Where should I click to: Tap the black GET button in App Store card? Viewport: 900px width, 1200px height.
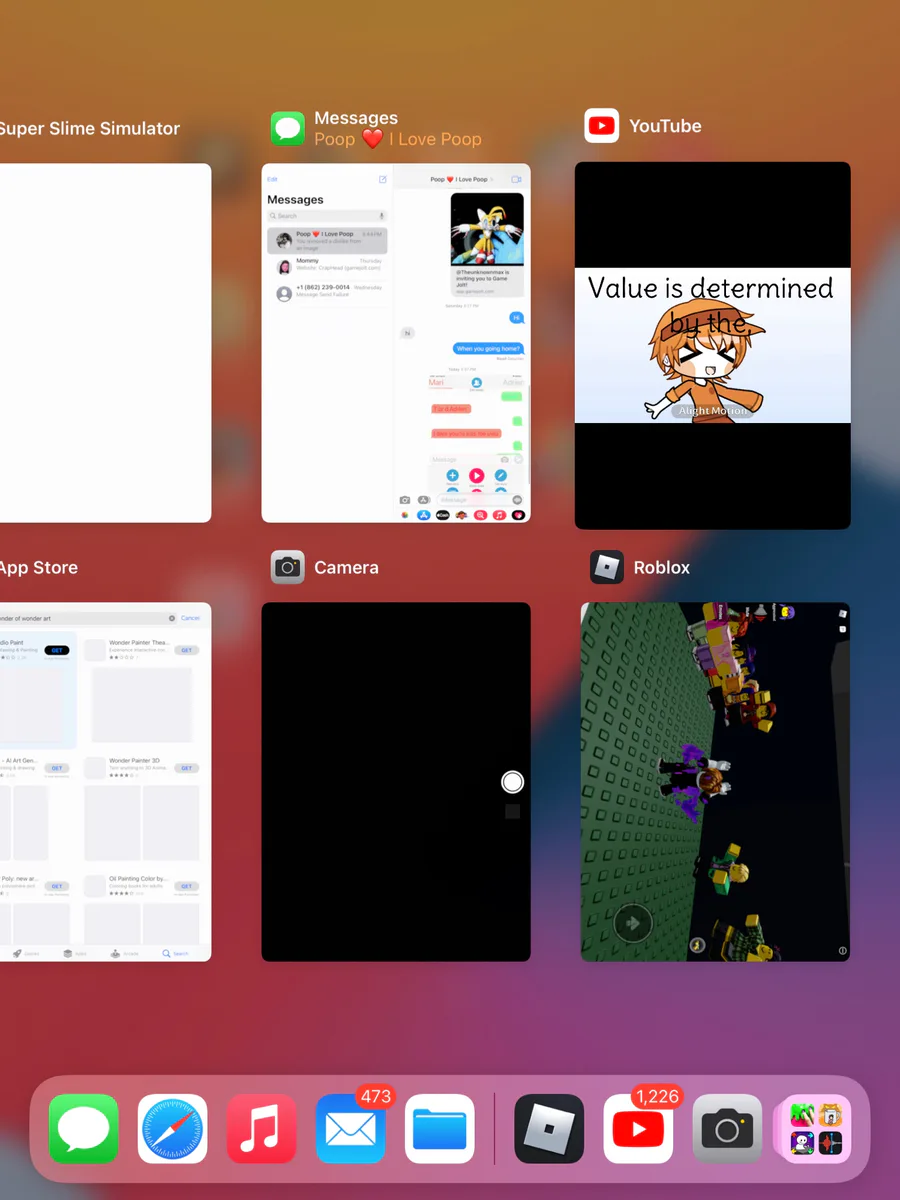coord(57,650)
